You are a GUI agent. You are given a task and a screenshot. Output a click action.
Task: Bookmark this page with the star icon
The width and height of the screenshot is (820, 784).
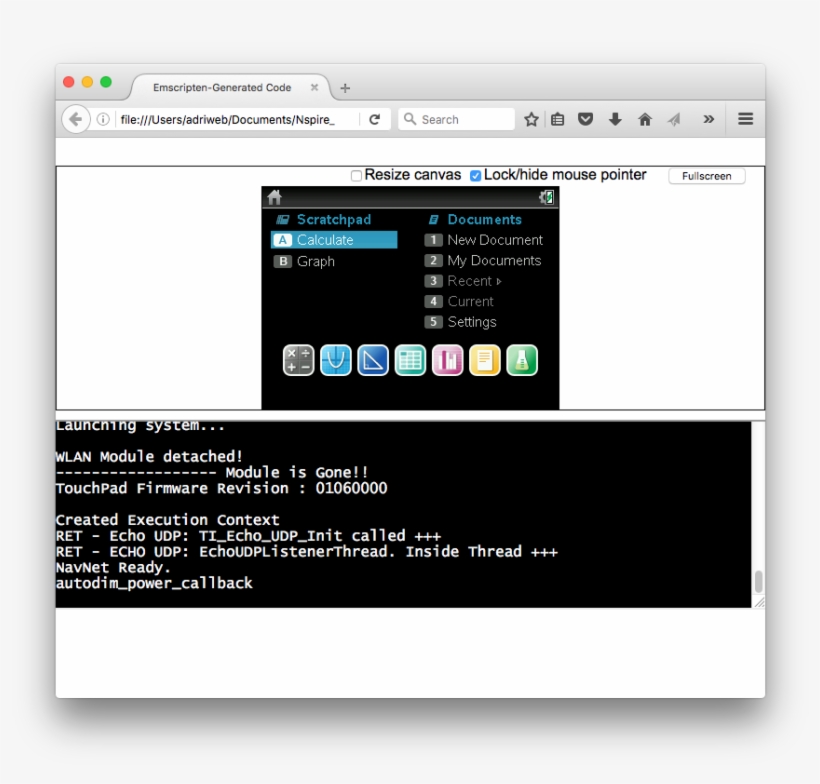tap(531, 119)
